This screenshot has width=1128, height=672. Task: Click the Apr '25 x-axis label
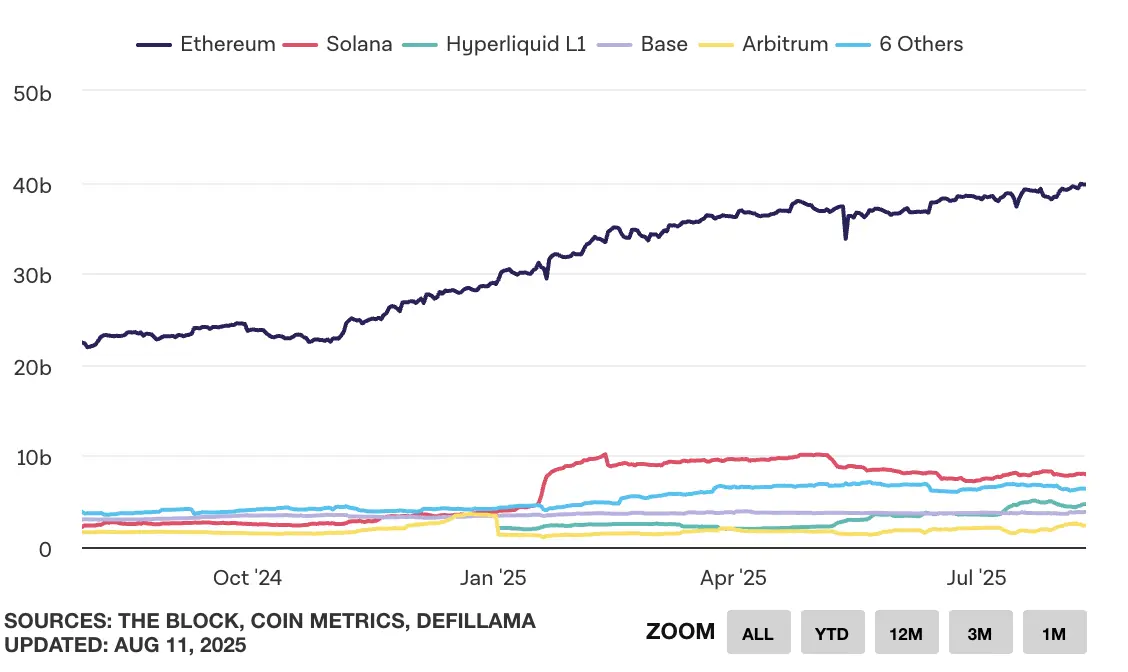(733, 578)
